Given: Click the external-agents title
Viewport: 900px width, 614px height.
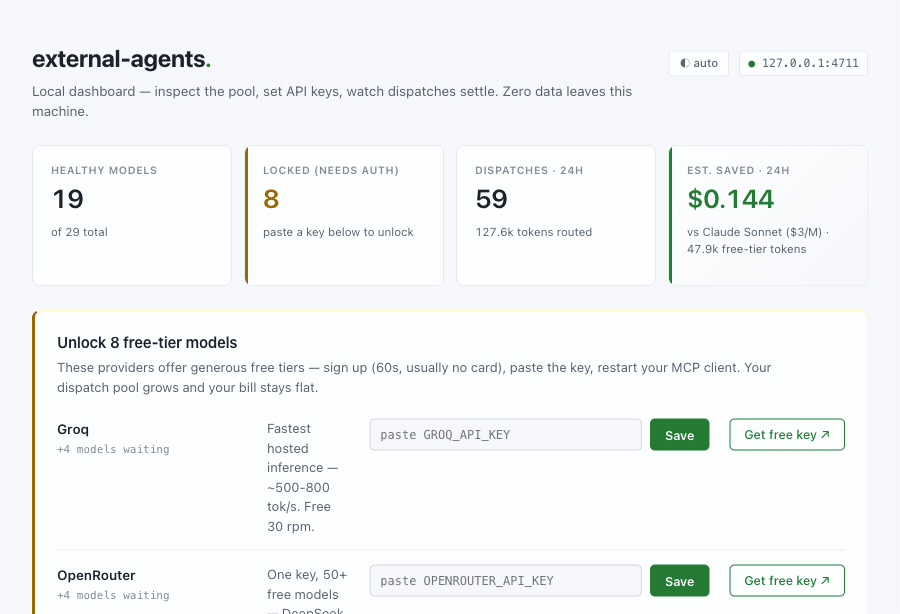Looking at the screenshot, I should 121,59.
